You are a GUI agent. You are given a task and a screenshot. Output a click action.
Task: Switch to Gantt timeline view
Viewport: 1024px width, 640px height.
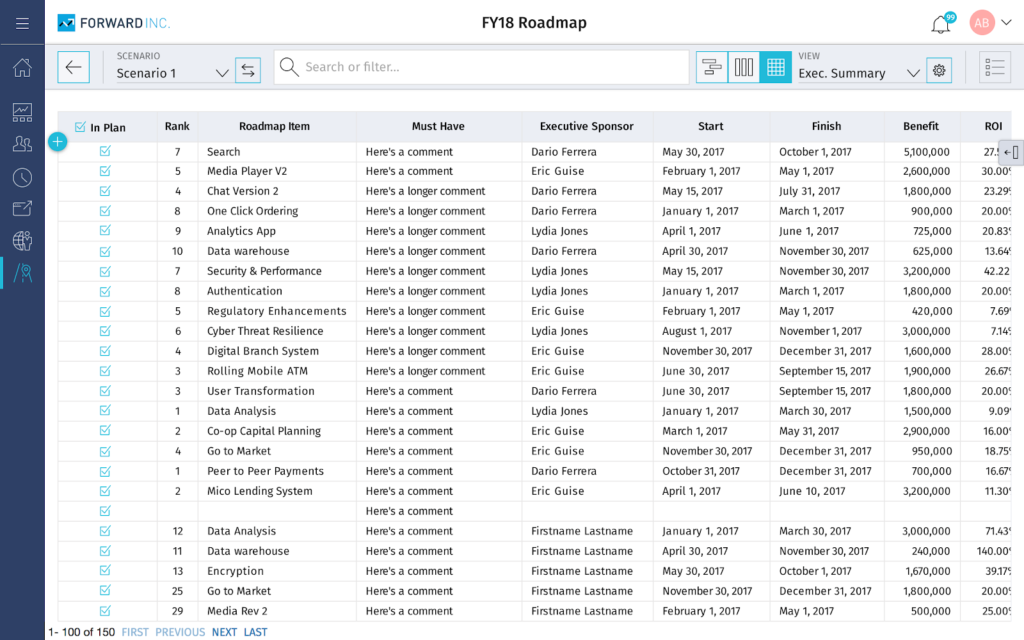[x=712, y=67]
